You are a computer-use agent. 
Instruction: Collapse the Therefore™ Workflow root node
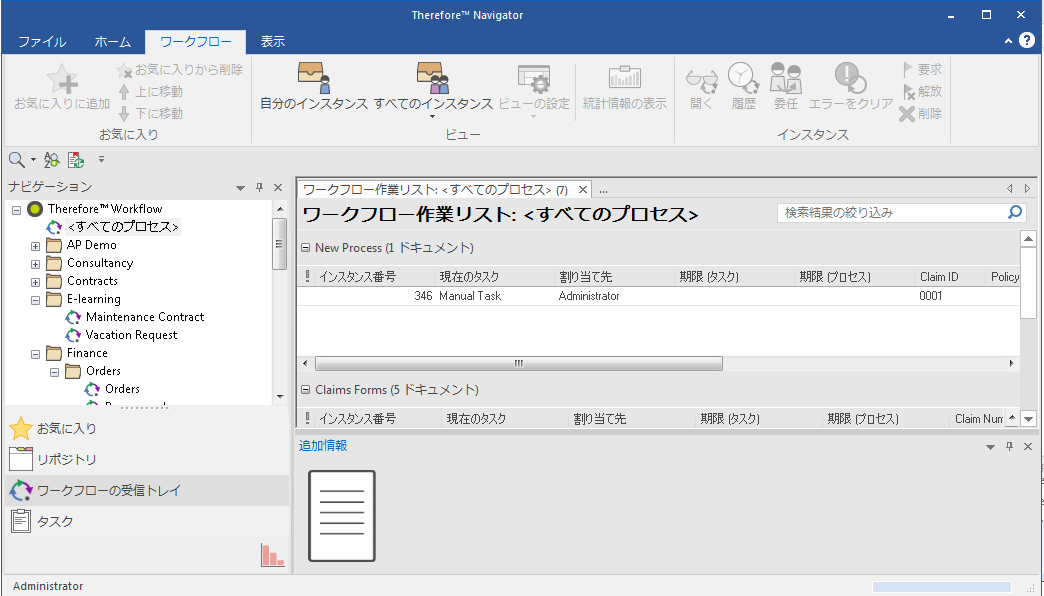(17, 209)
